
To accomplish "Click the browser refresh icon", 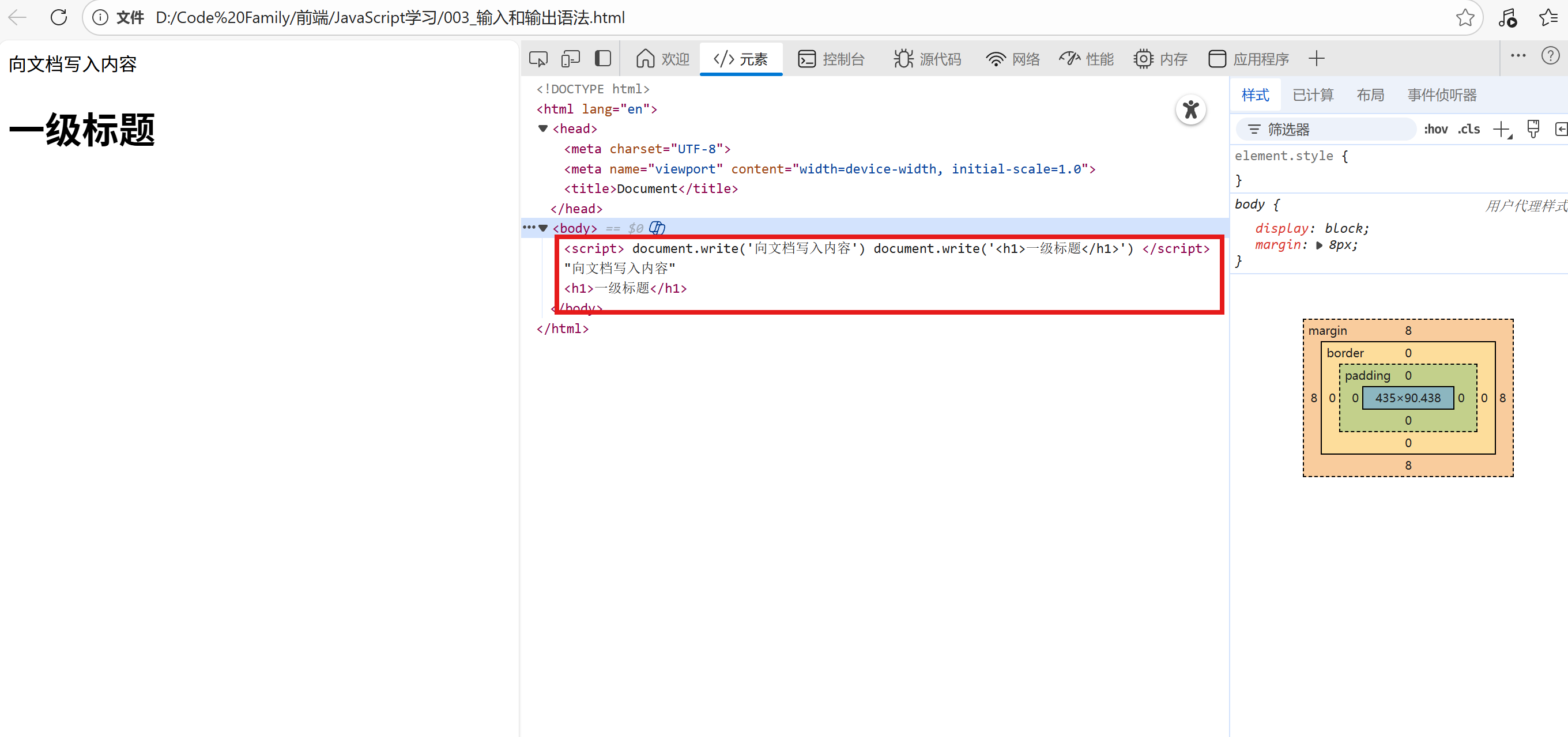I will (x=59, y=17).
